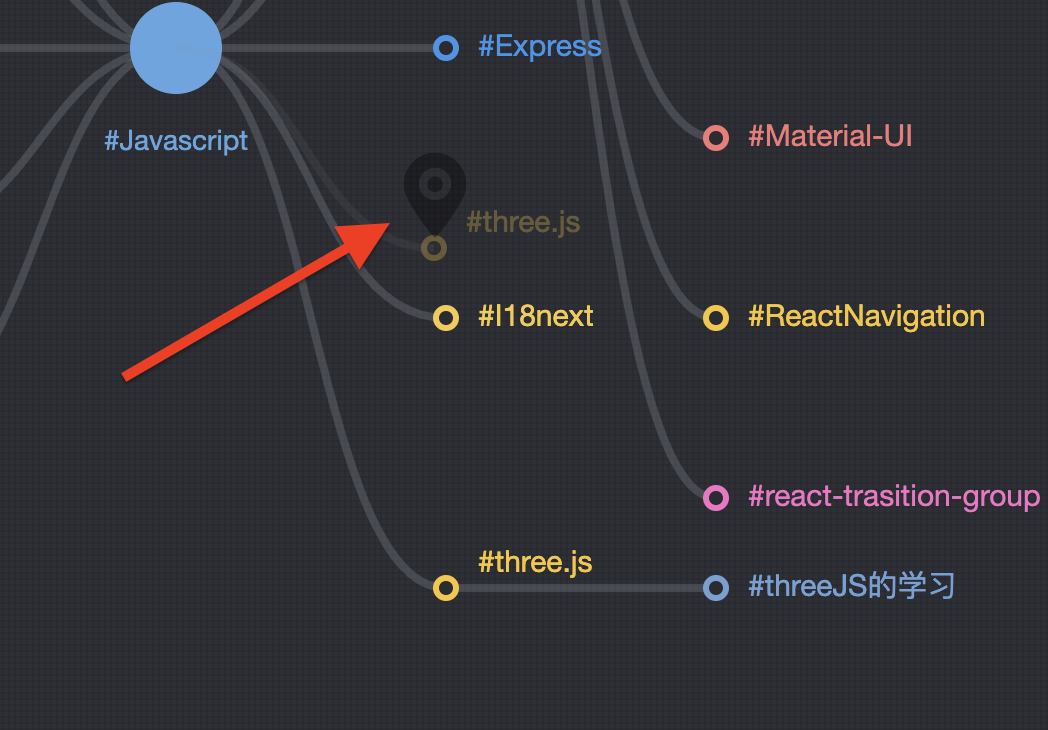Image resolution: width=1048 pixels, height=730 pixels.
Task: Click the yellow node ring under bright #three.js
Action: click(446, 588)
